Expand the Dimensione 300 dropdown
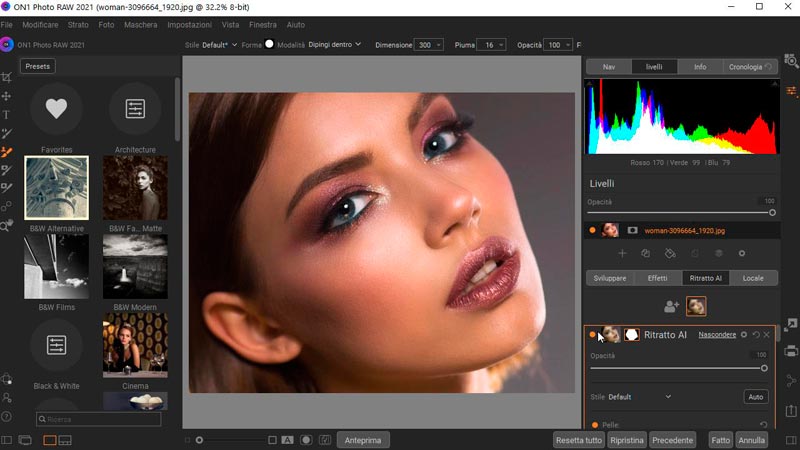Viewport: 800px width, 450px height. point(438,45)
